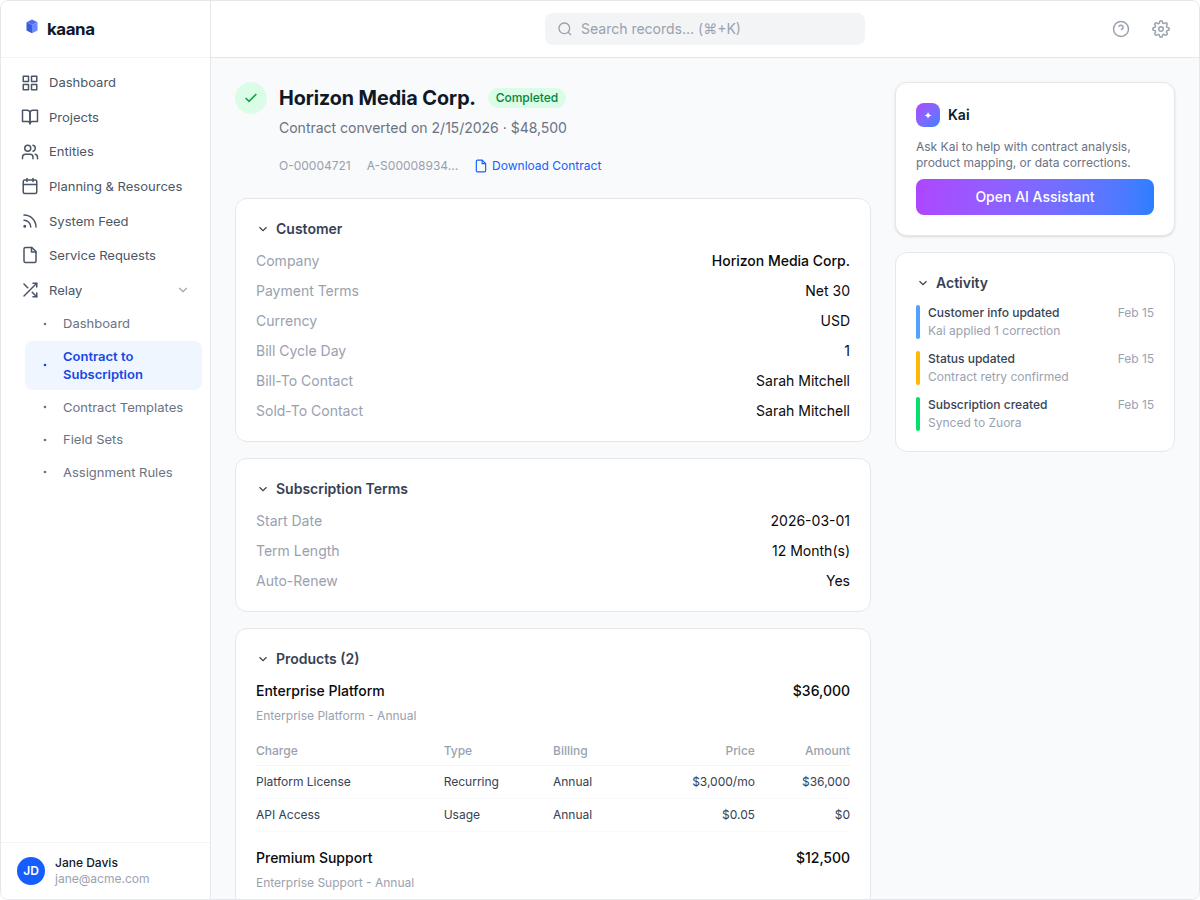
Task: Open Service Requests
Action: 102,255
